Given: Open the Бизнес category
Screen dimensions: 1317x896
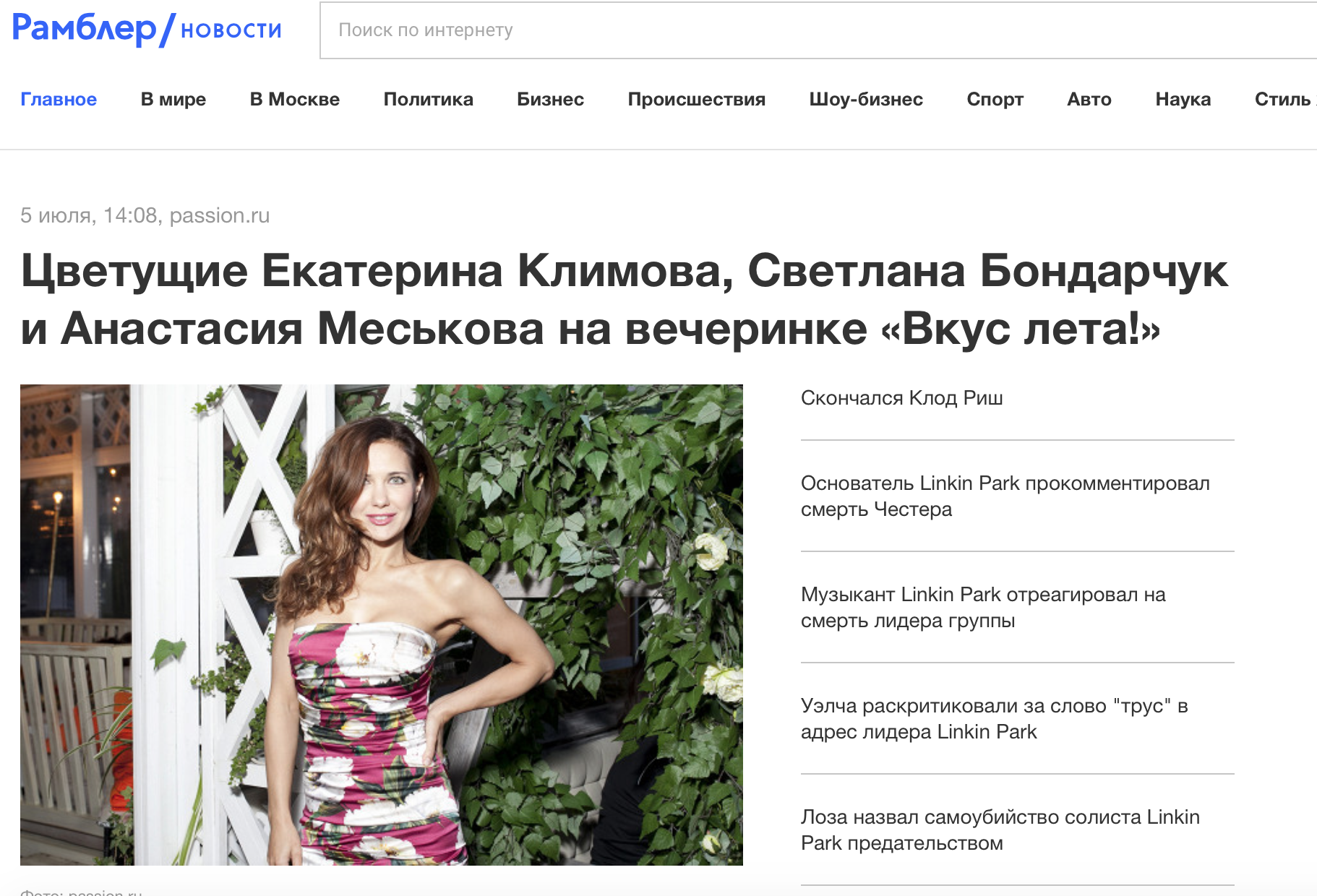Looking at the screenshot, I should click(551, 99).
